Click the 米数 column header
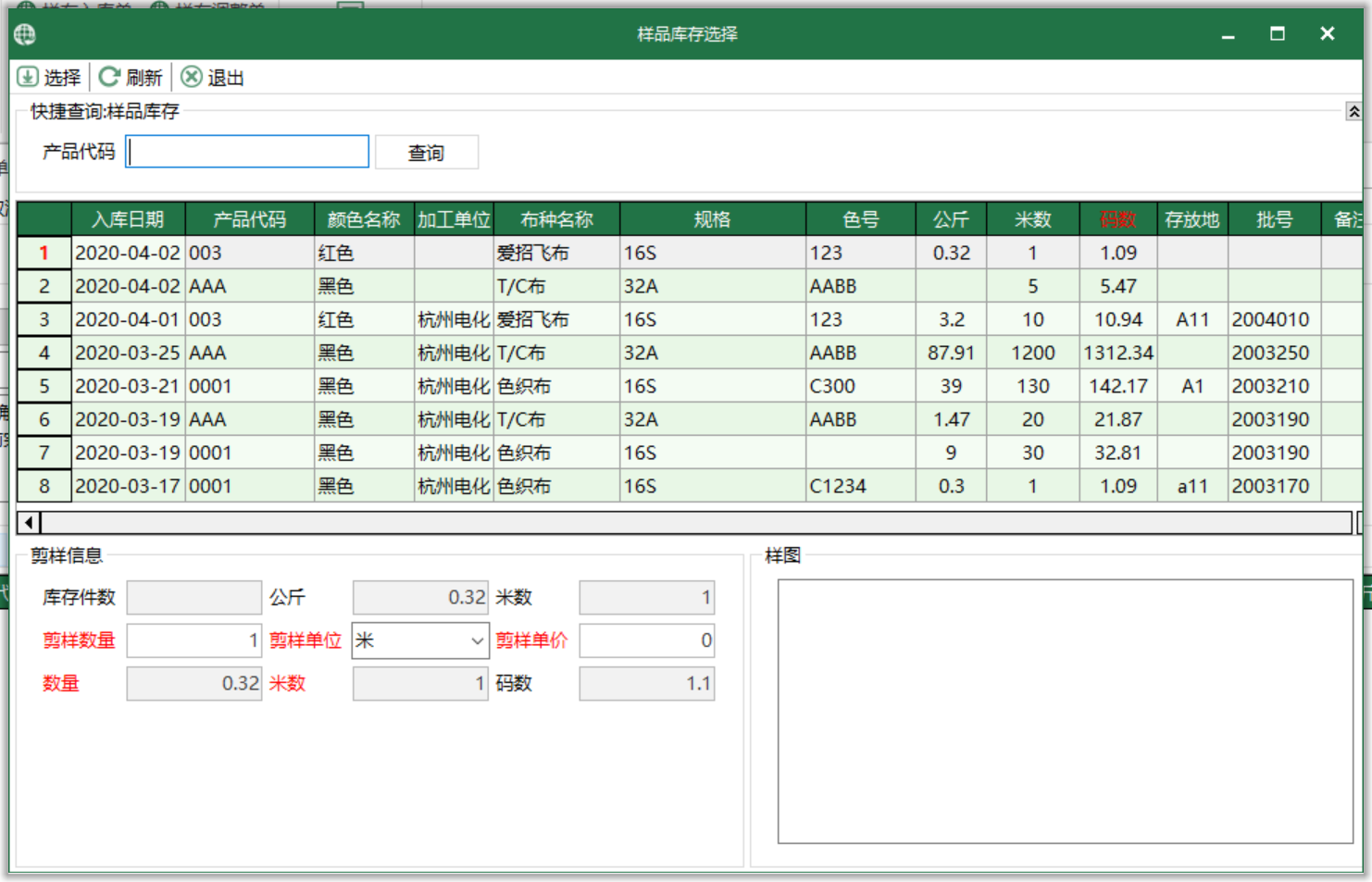Screen dimensions: 1372x882 coord(1033,219)
